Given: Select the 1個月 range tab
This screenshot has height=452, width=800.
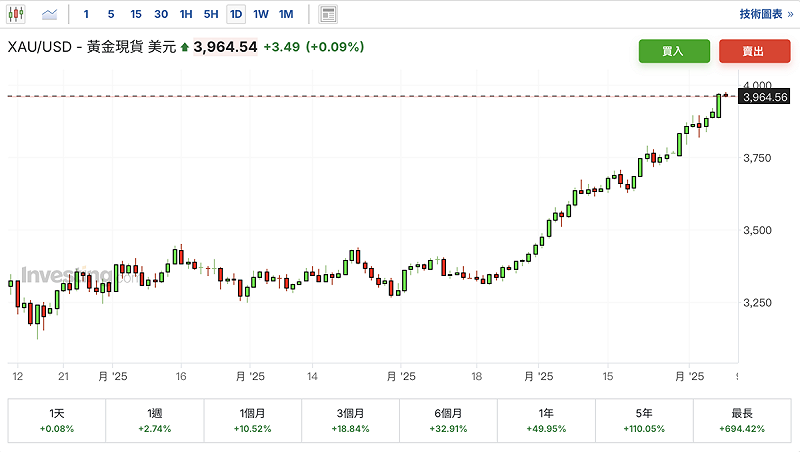Looking at the screenshot, I should pos(252,421).
